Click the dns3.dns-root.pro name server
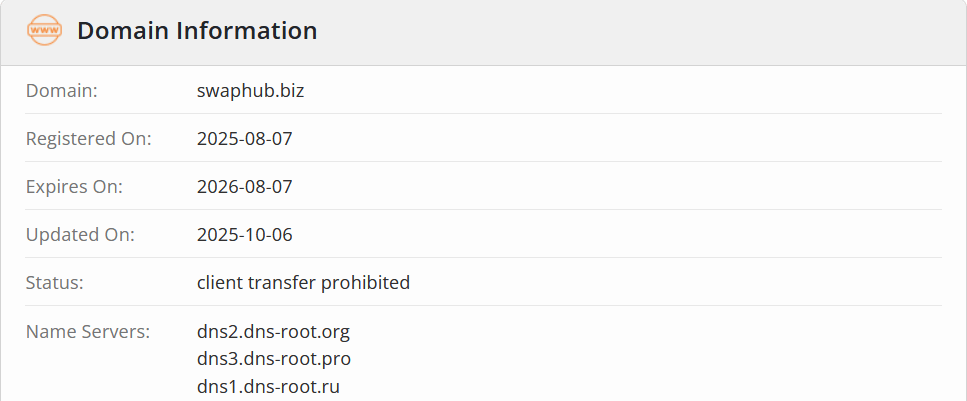 274,358
